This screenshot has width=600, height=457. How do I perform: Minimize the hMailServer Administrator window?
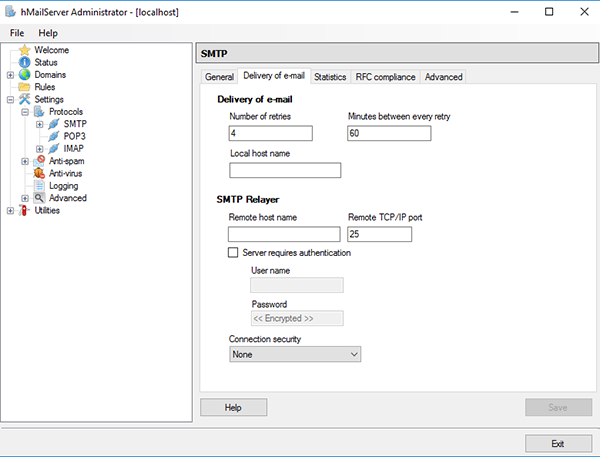point(514,12)
